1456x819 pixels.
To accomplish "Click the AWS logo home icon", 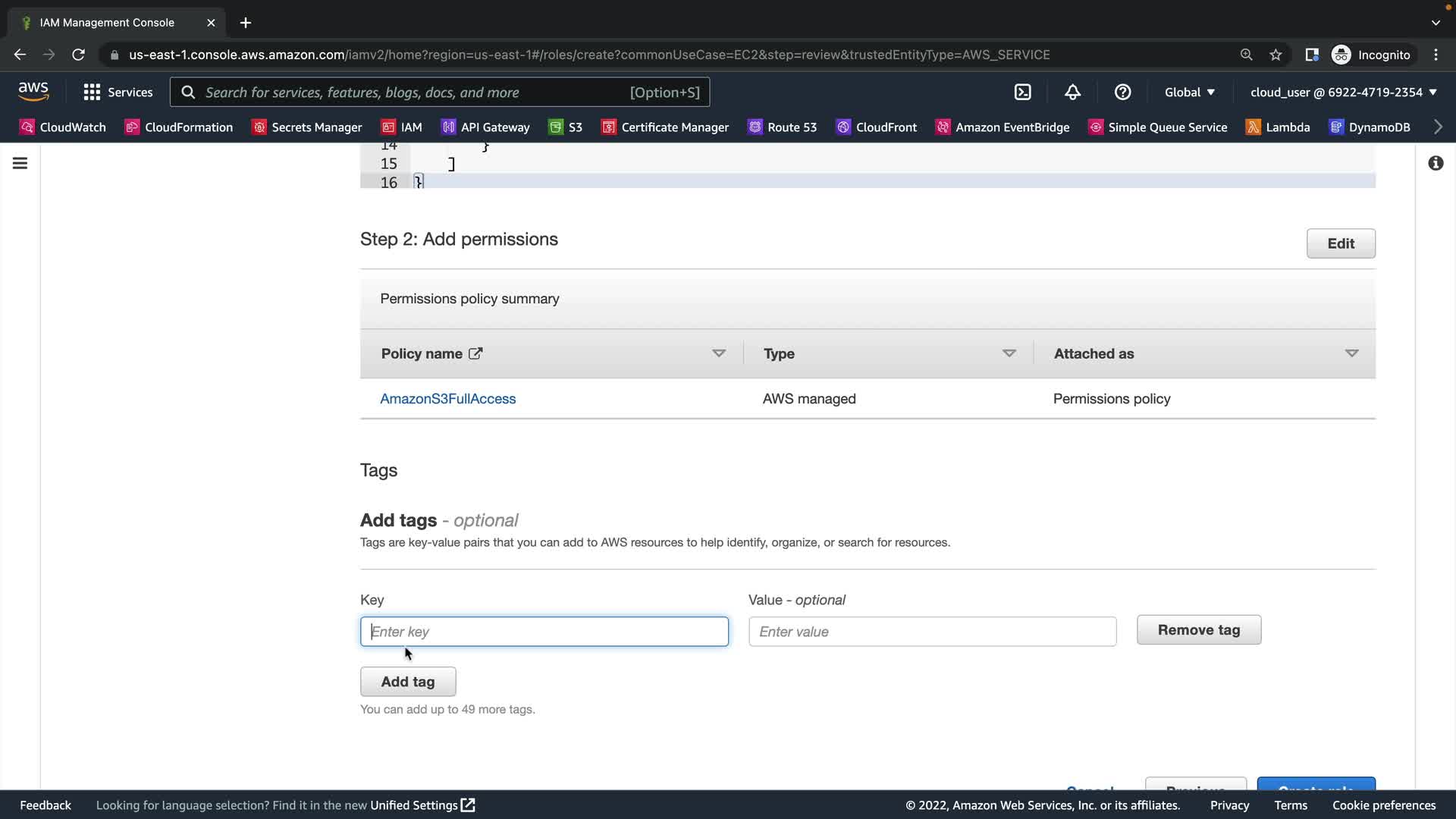I will 33,91.
